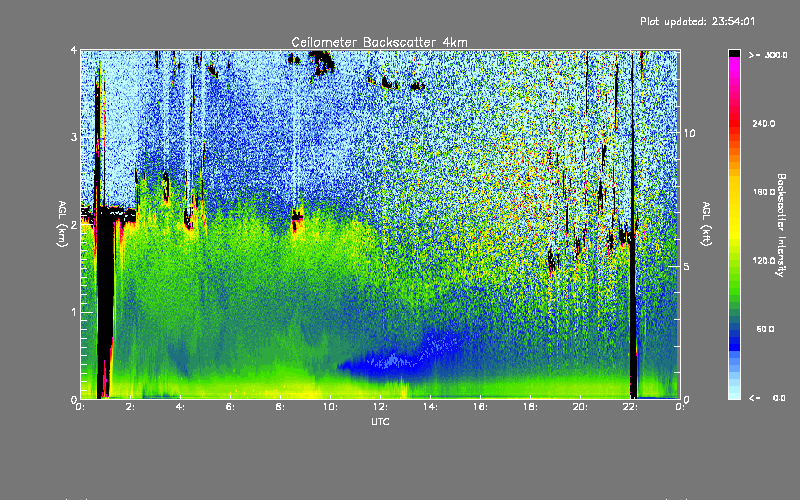Image resolution: width=800 pixels, height=500 pixels.
Task: Click the '10' kft tick on right axis
Action: (x=689, y=134)
